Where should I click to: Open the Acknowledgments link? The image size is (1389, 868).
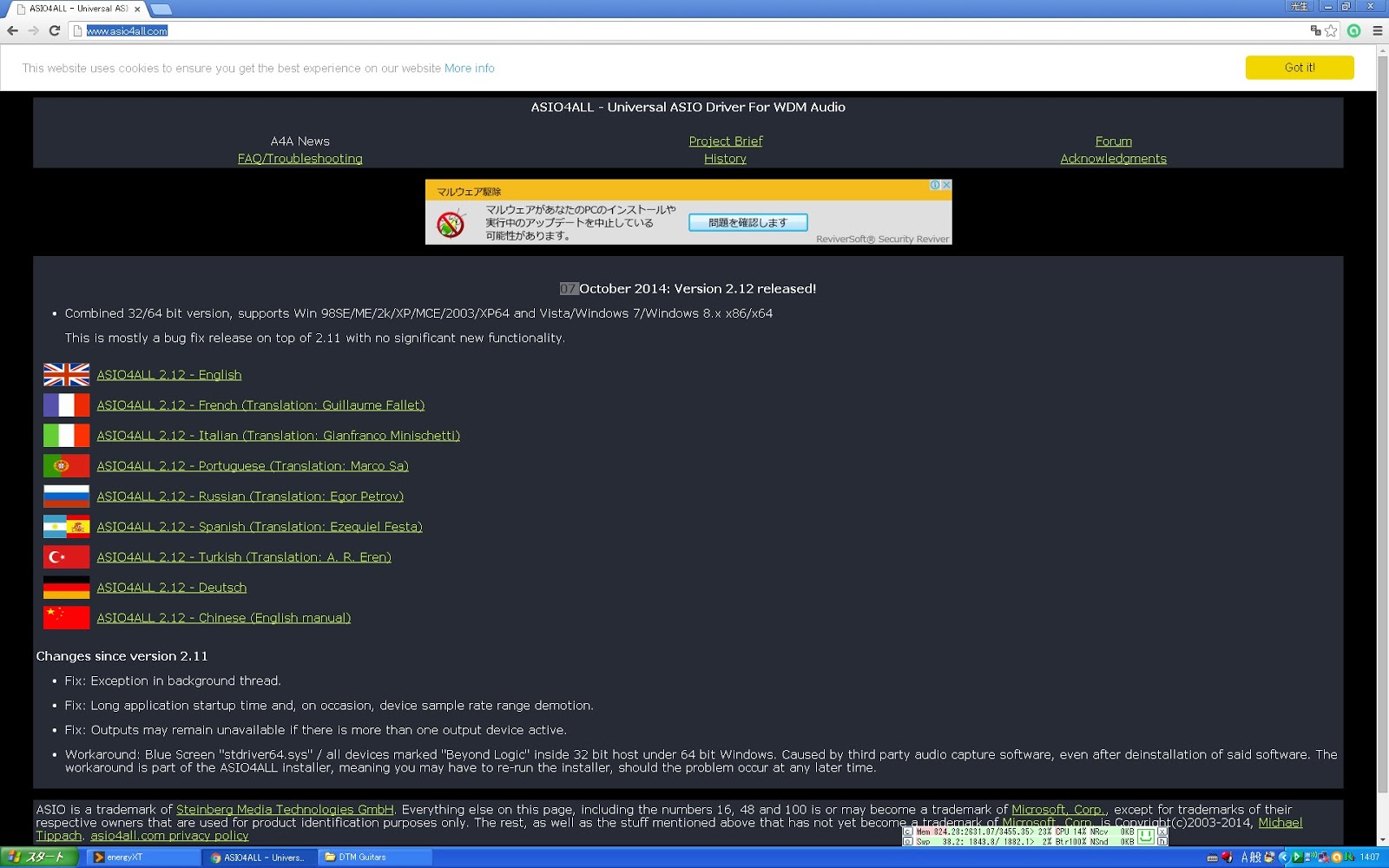click(1113, 158)
